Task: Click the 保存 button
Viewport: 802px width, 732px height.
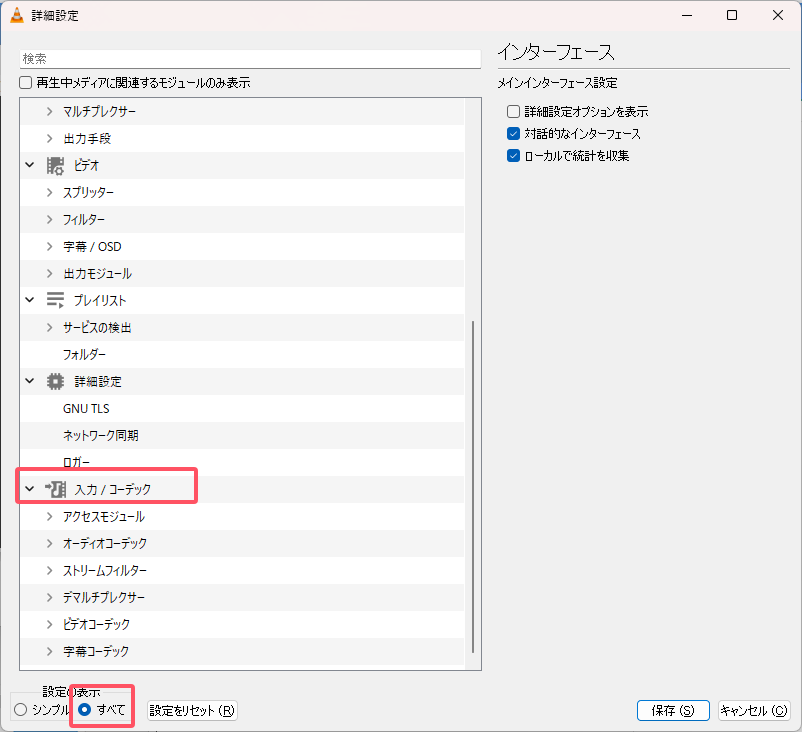Action: tap(673, 710)
